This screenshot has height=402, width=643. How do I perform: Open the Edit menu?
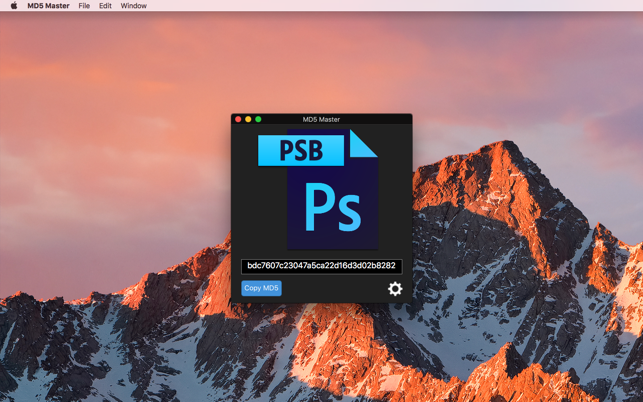click(x=105, y=6)
